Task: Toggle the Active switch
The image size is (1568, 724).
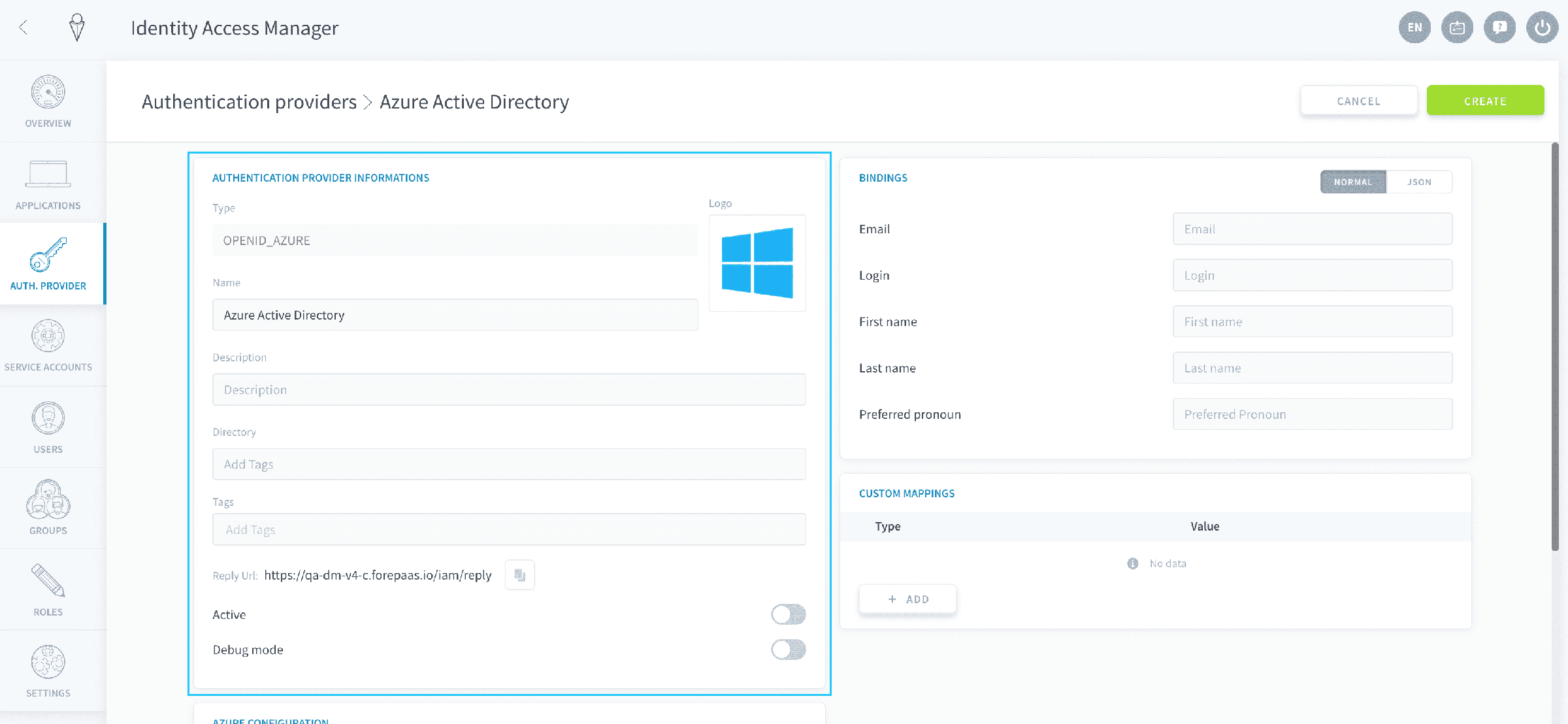Action: (x=788, y=614)
